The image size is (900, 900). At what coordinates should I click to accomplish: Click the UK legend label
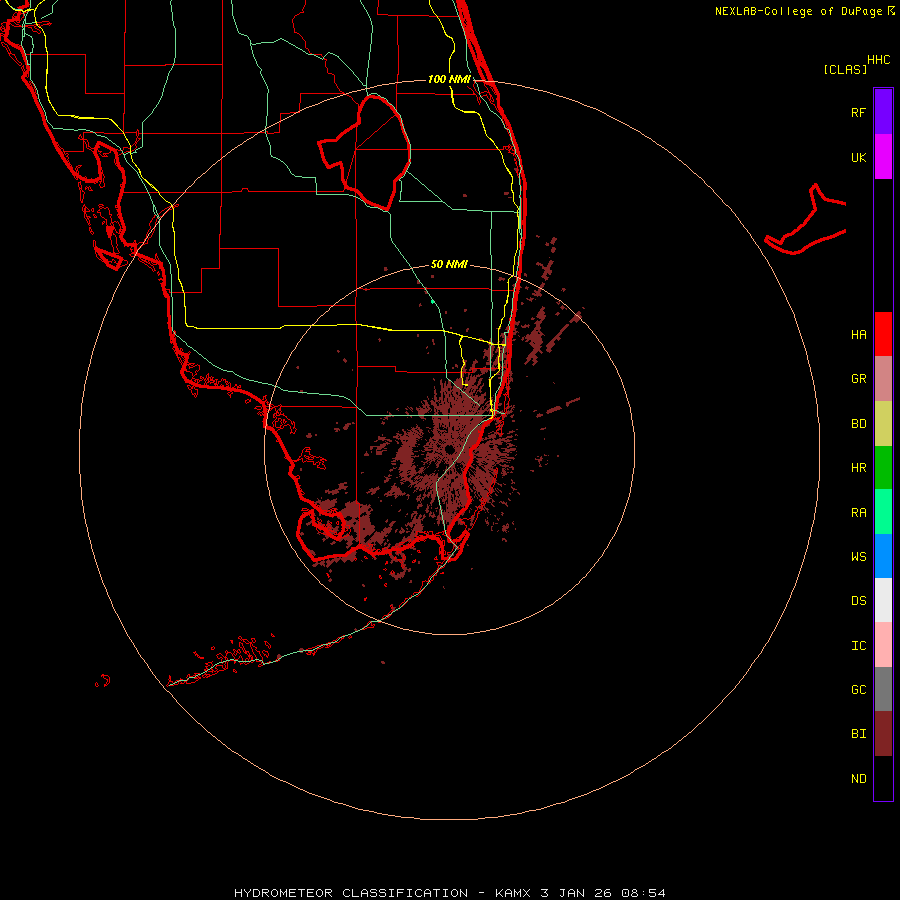point(858,157)
